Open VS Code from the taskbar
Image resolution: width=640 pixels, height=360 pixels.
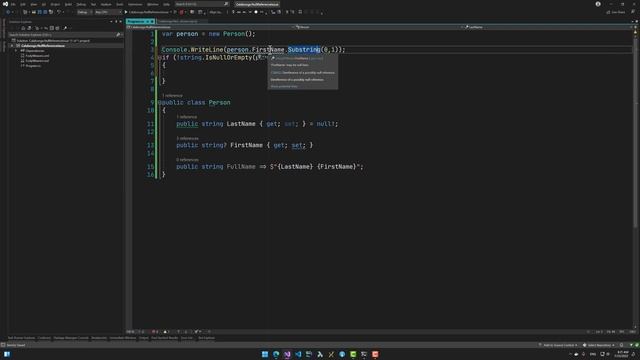tap(298, 354)
